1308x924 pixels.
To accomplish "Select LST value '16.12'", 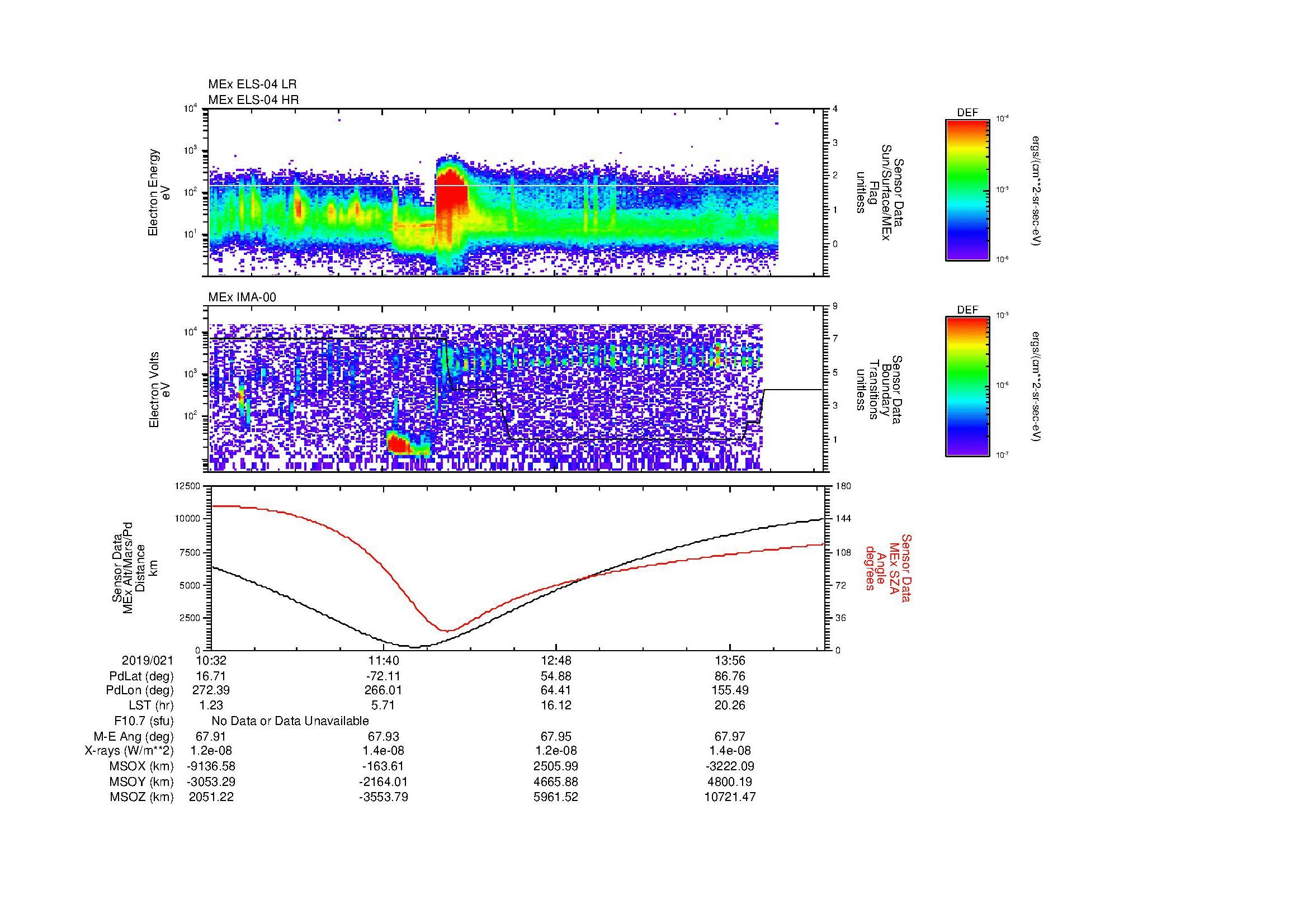I will (x=556, y=705).
